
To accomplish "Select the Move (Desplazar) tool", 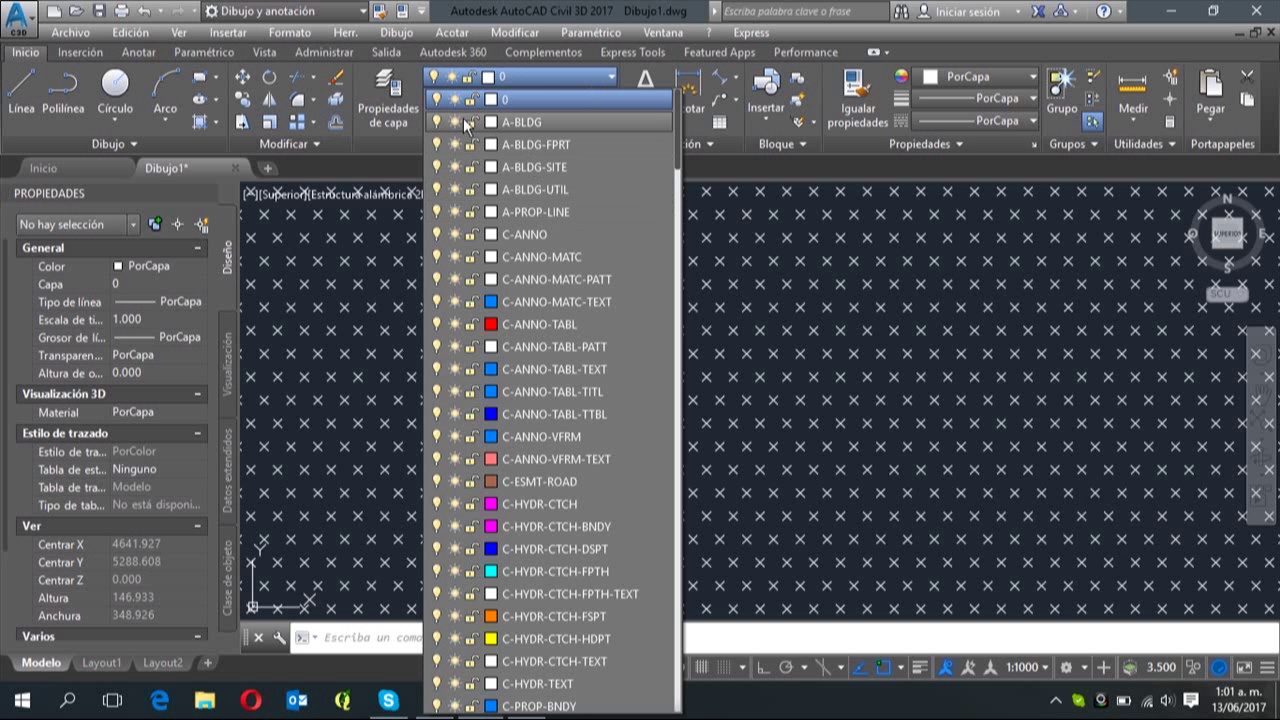I will [243, 77].
